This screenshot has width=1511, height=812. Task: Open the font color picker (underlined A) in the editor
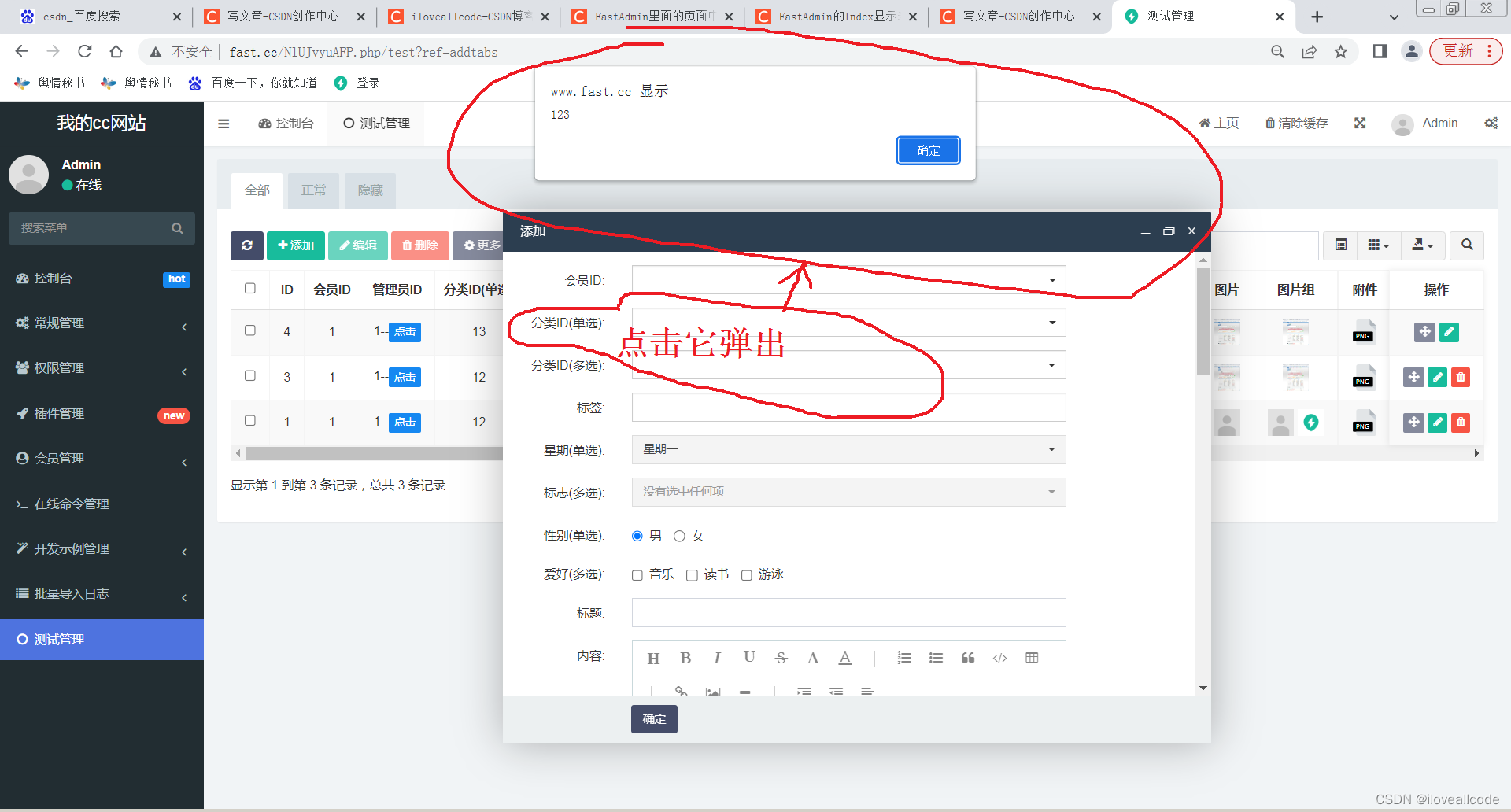pos(844,658)
